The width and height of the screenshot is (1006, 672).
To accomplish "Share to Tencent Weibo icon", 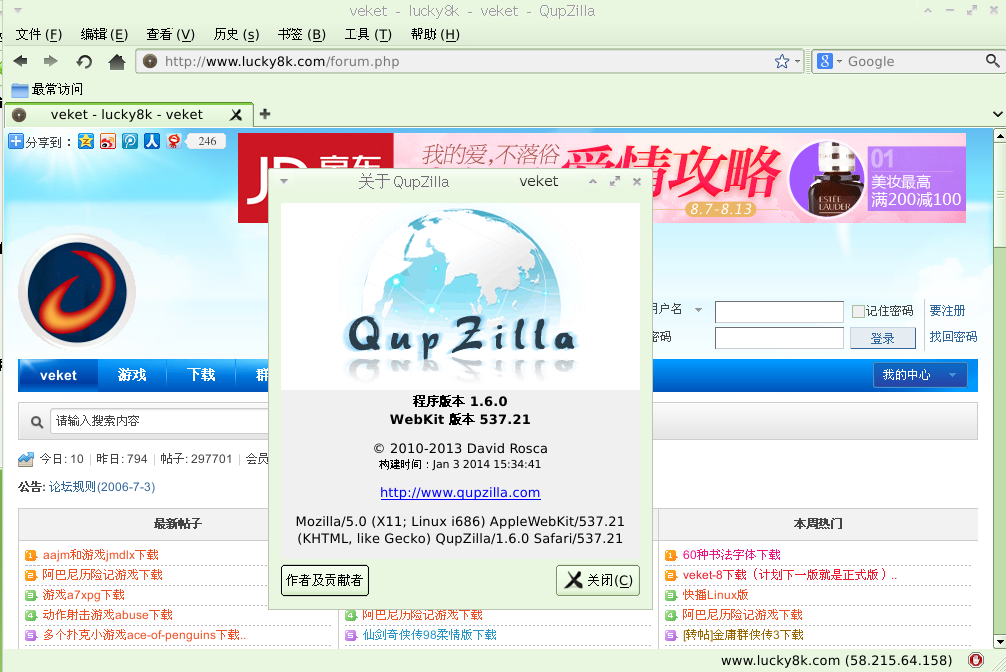I will pos(130,141).
